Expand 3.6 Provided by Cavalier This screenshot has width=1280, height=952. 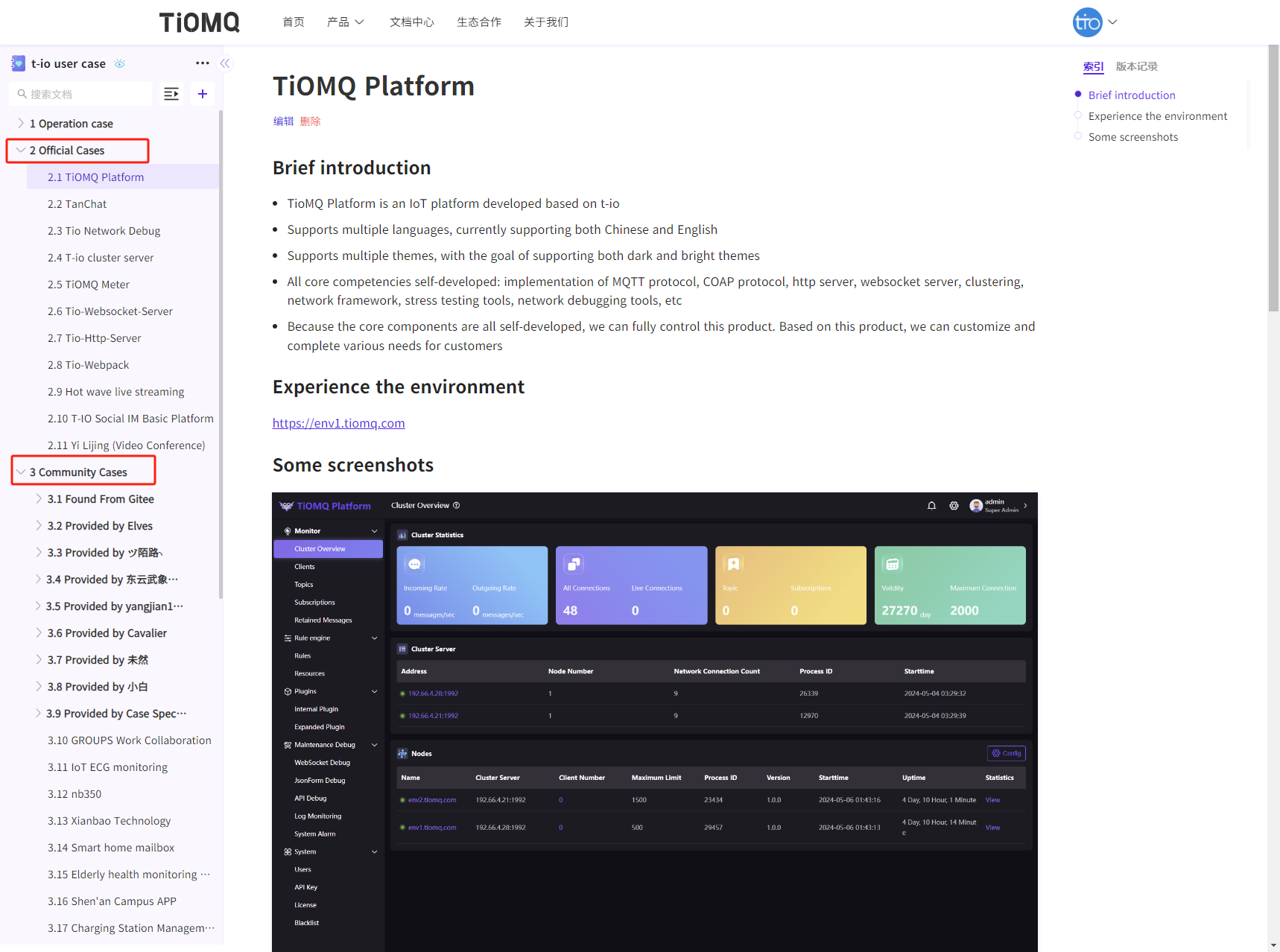(x=39, y=632)
